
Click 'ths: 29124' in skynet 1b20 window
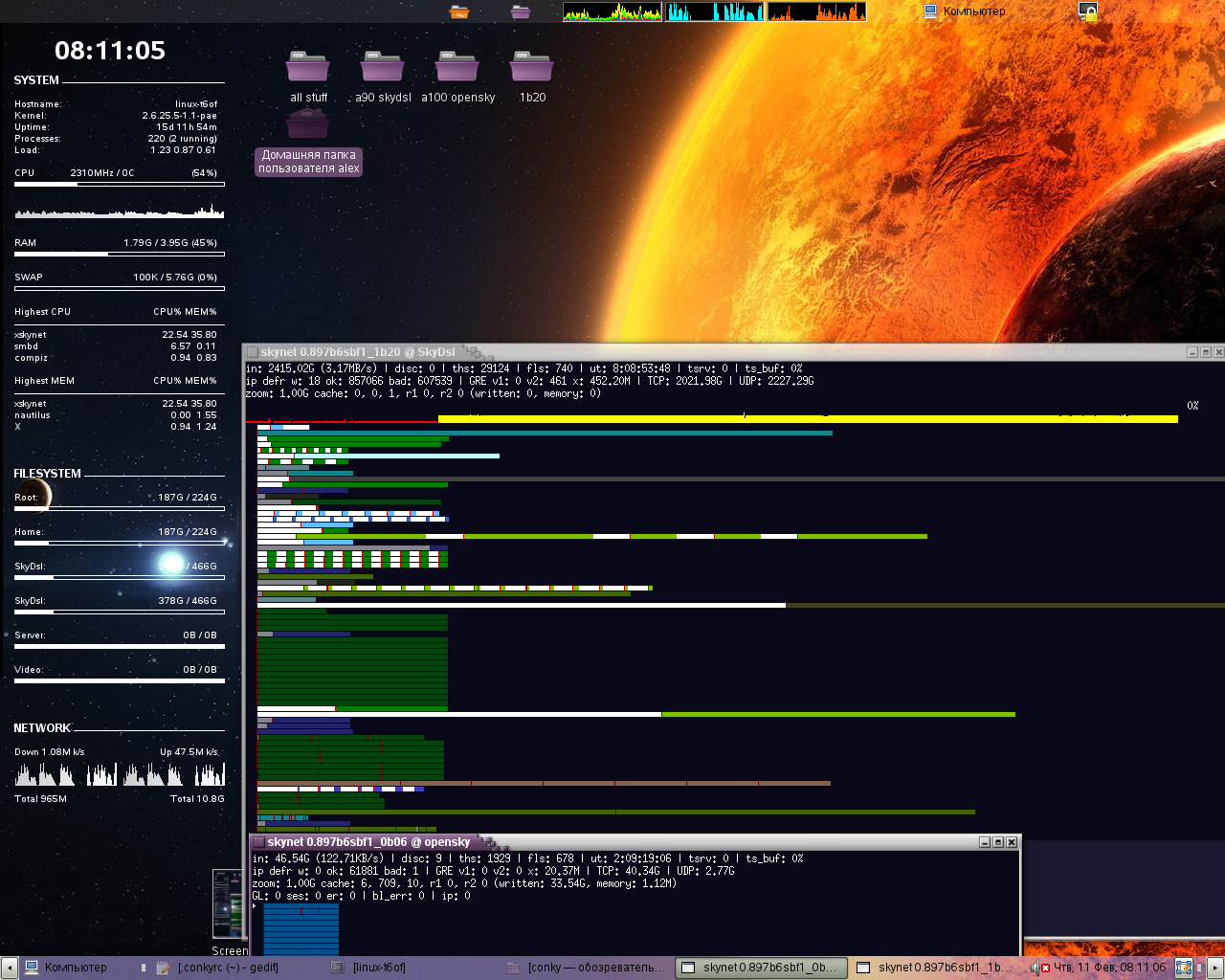pyautogui.click(x=479, y=368)
